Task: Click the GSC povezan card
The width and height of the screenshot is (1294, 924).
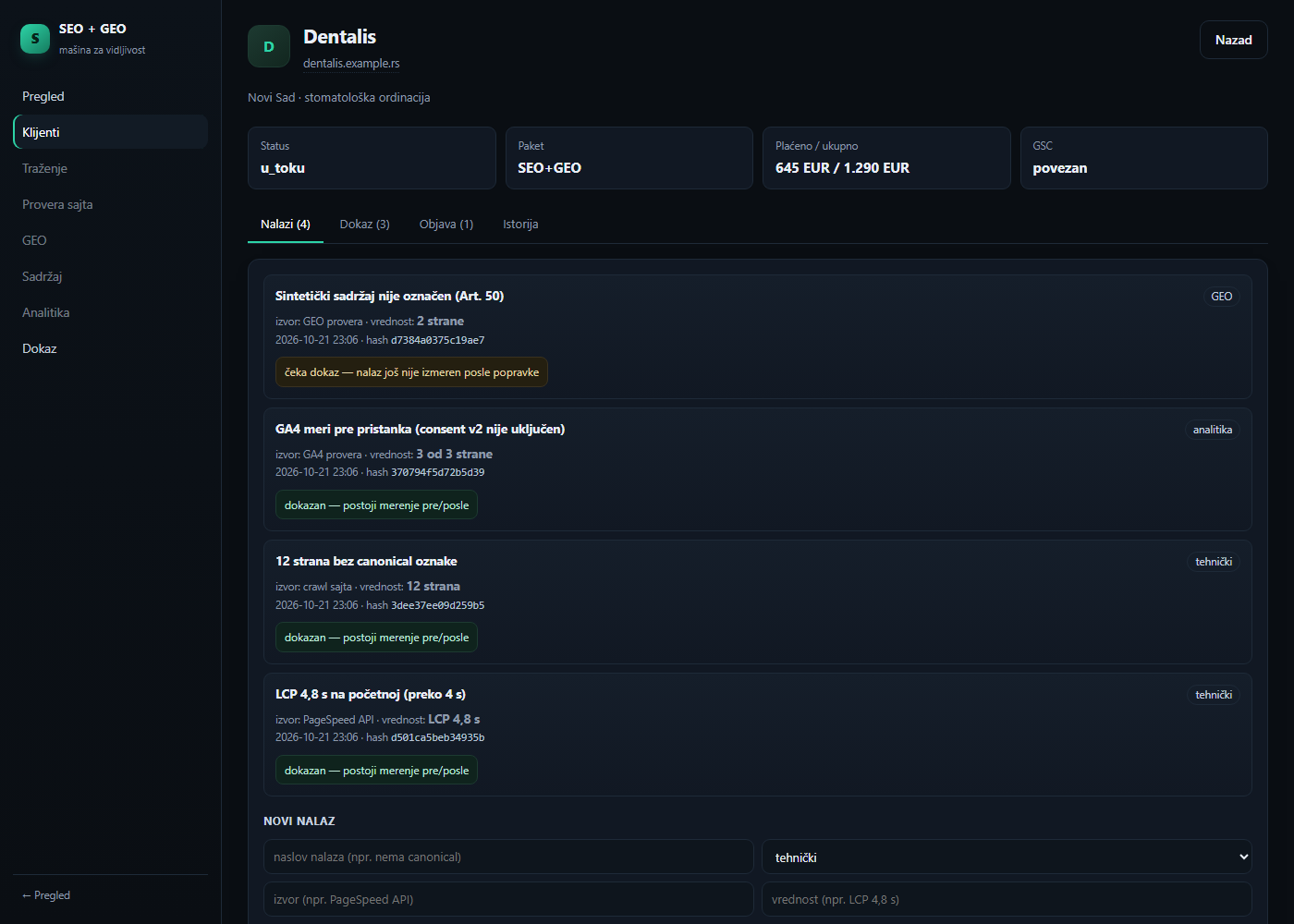Action: click(1143, 158)
